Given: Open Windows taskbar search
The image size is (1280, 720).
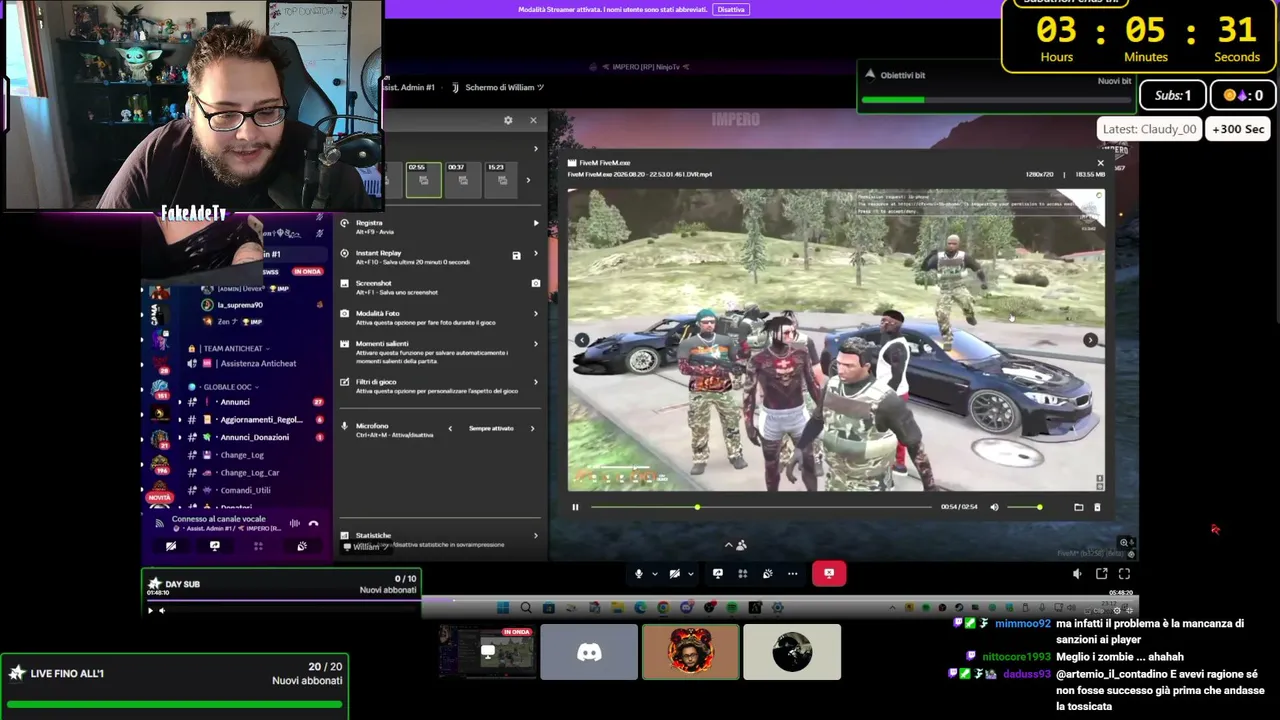Looking at the screenshot, I should [x=526, y=607].
